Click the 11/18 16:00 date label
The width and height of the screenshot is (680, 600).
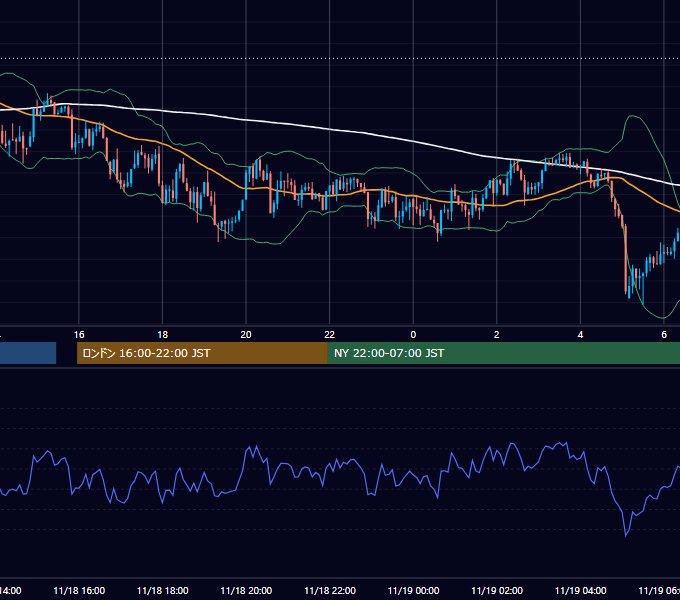point(79,591)
